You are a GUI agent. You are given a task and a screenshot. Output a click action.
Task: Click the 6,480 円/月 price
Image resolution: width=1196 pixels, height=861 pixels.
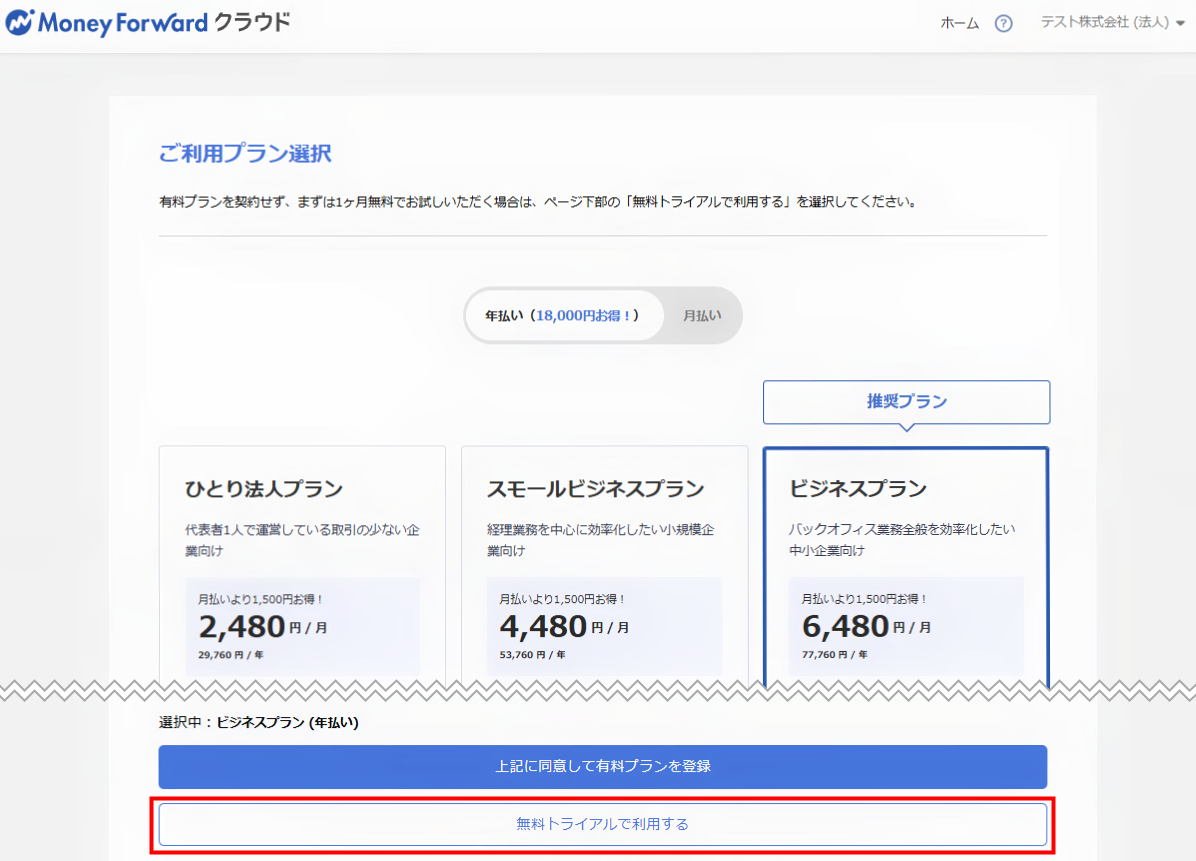pyautogui.click(x=866, y=627)
